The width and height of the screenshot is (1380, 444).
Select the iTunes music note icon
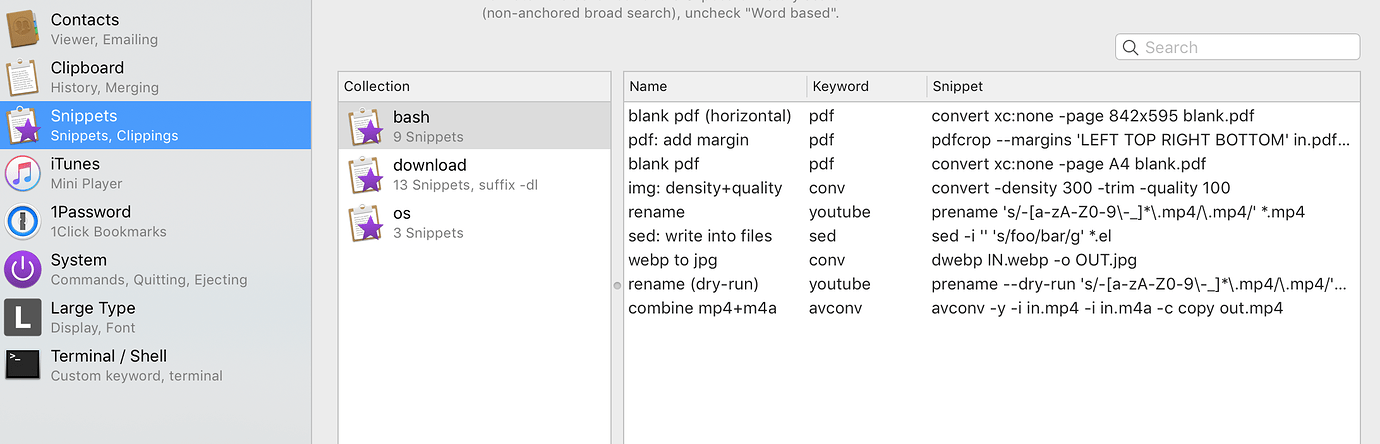(23, 173)
